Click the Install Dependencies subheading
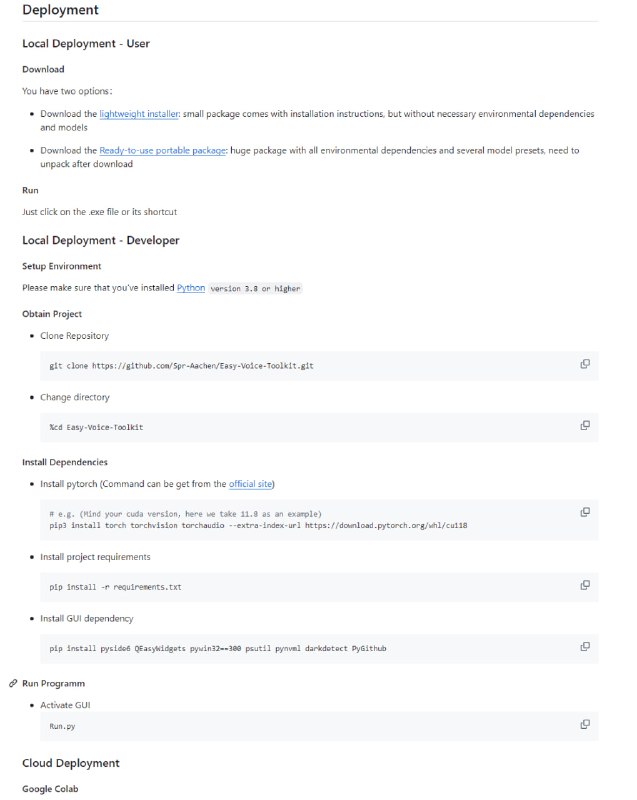Image resolution: width=637 pixels, height=800 pixels. click(65, 462)
